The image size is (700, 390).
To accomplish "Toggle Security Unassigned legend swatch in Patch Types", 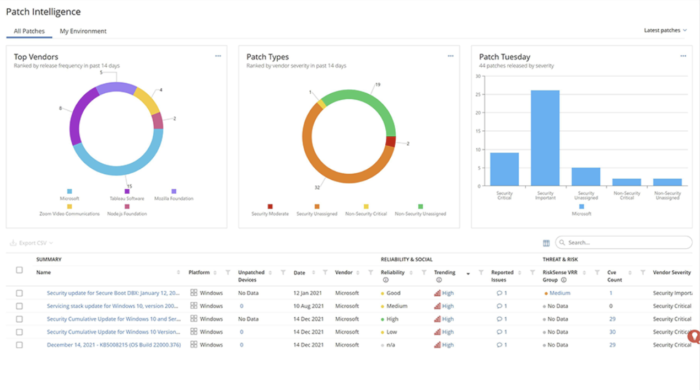I will (x=317, y=207).
